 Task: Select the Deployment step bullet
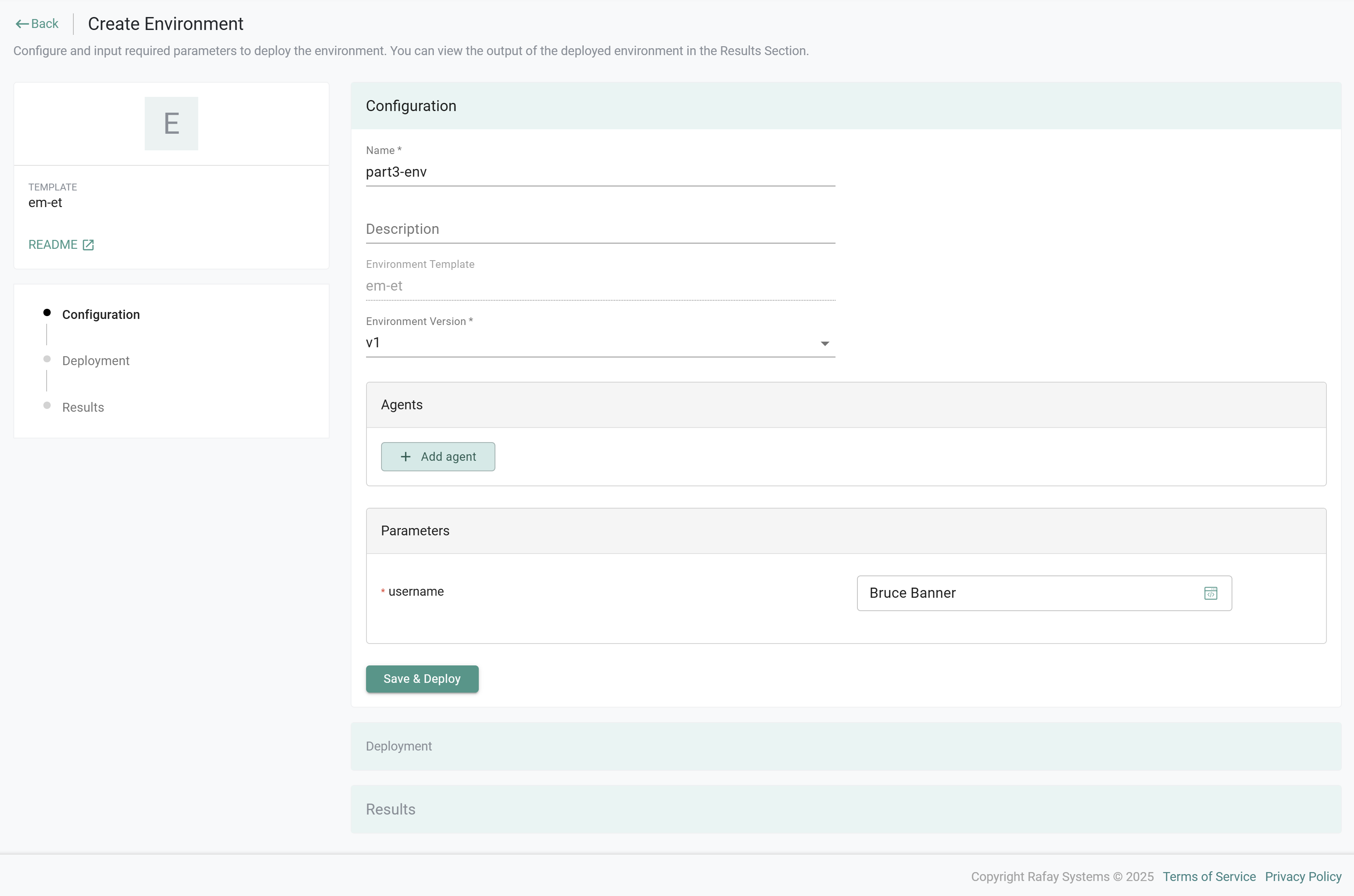click(47, 359)
